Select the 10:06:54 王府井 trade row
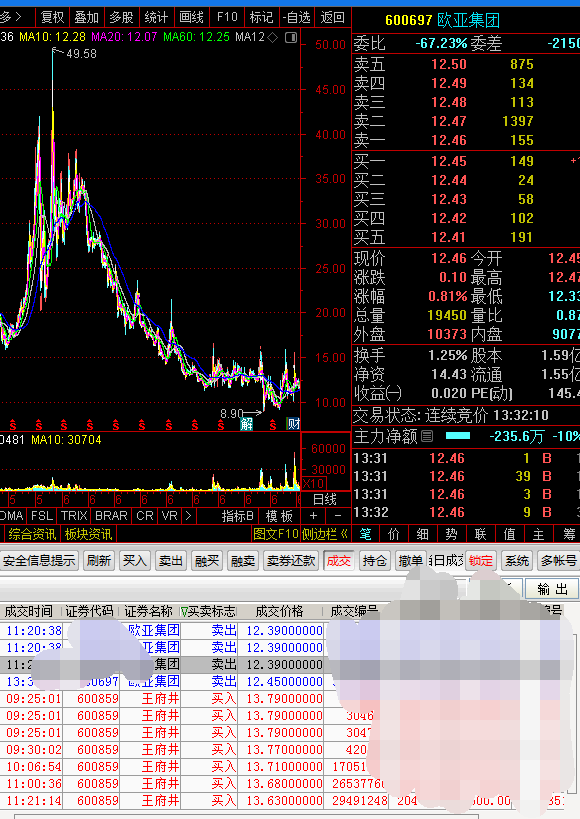Screen dimensions: 580x819 290,767
